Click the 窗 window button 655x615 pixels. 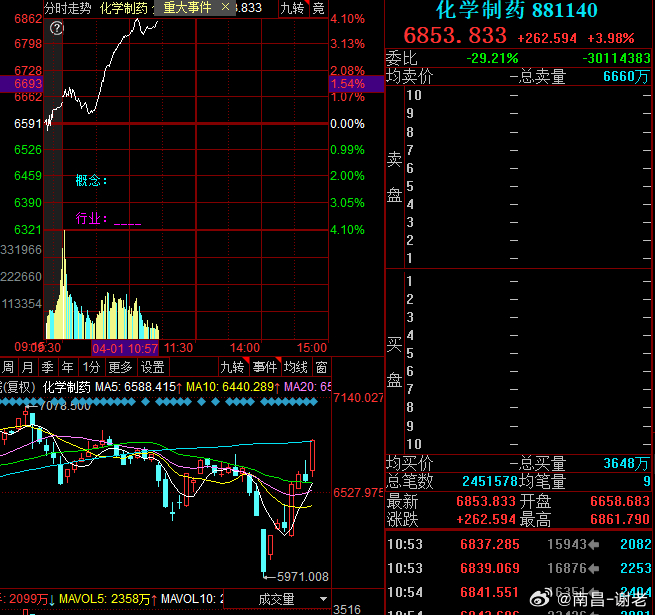pos(321,367)
